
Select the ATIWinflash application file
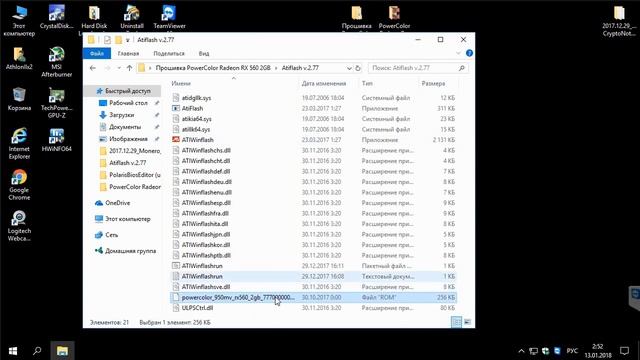pyautogui.click(x=313, y=140)
